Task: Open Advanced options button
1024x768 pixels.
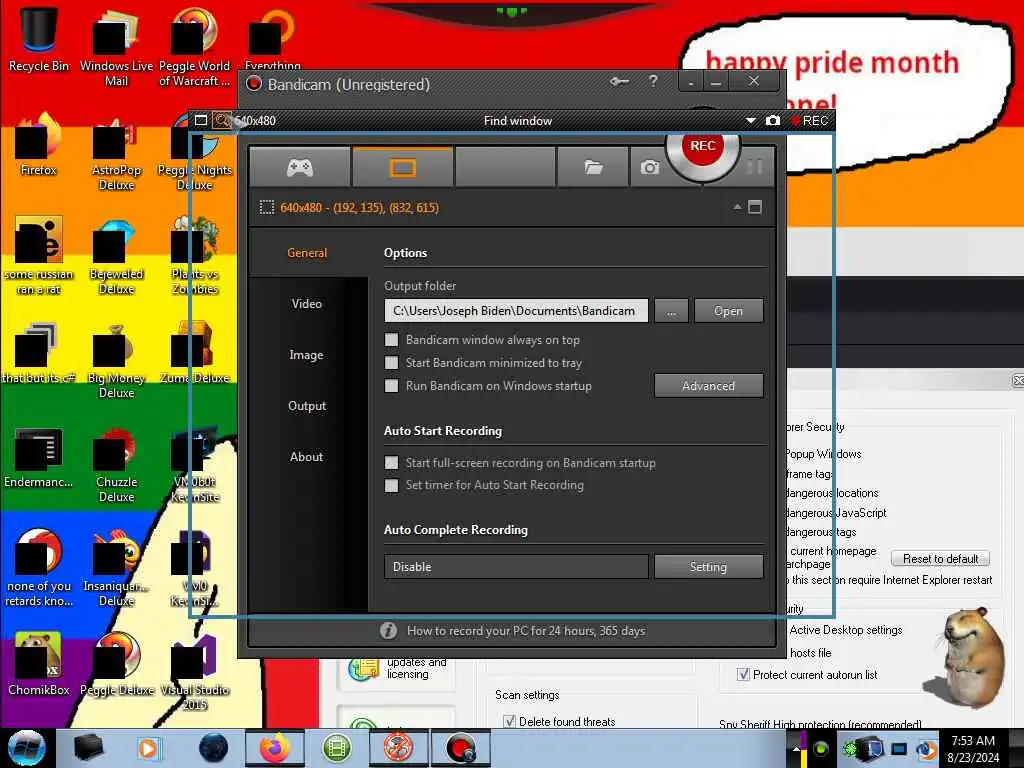Action: tap(709, 386)
